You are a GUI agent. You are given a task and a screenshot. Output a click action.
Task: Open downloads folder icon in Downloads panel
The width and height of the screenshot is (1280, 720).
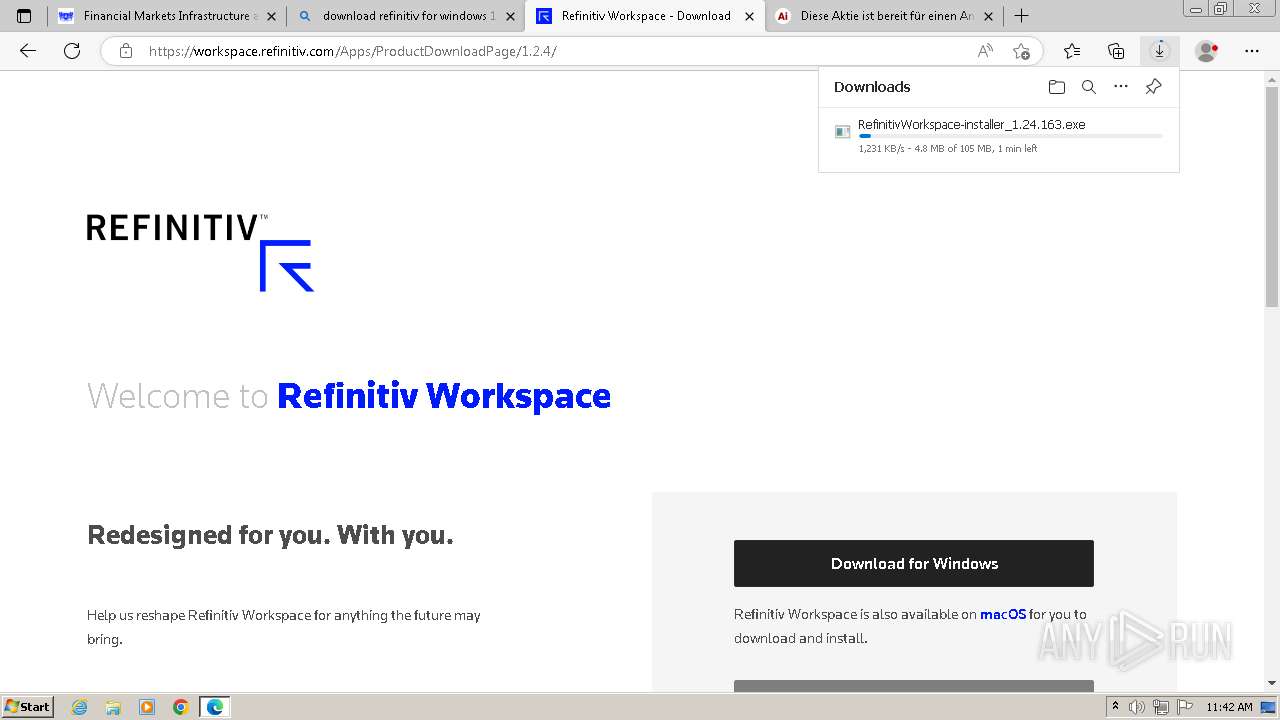point(1057,87)
